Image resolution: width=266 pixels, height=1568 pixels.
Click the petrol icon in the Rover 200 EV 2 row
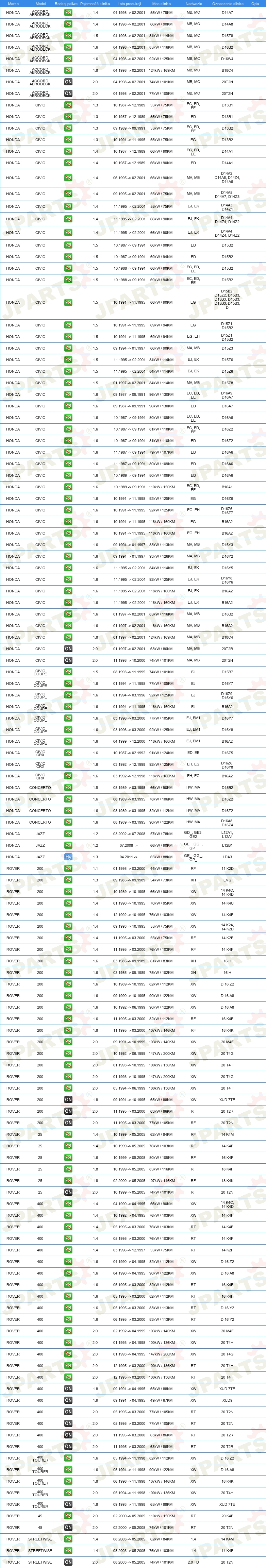click(68, 881)
